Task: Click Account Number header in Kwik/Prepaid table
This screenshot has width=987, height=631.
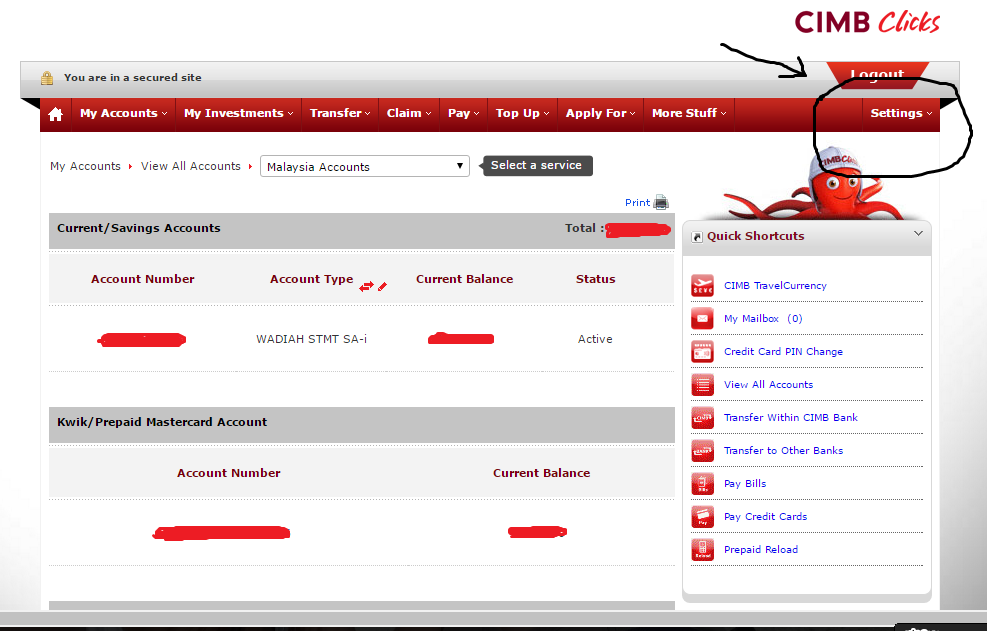Action: [228, 473]
